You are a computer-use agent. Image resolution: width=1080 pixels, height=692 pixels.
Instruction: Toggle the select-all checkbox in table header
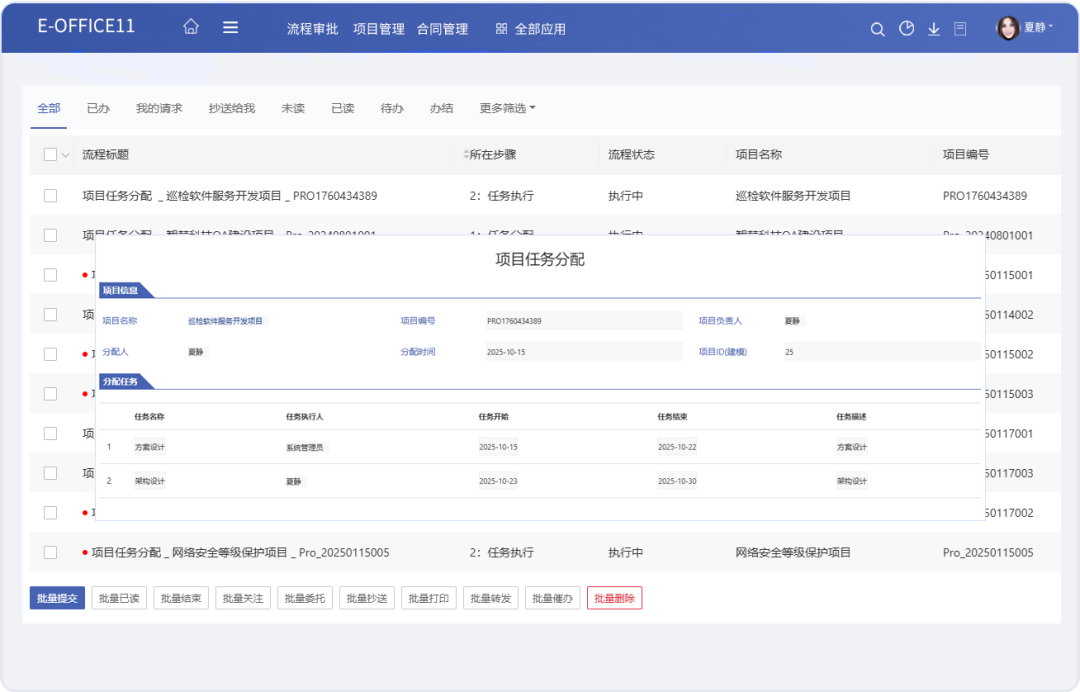click(x=50, y=155)
